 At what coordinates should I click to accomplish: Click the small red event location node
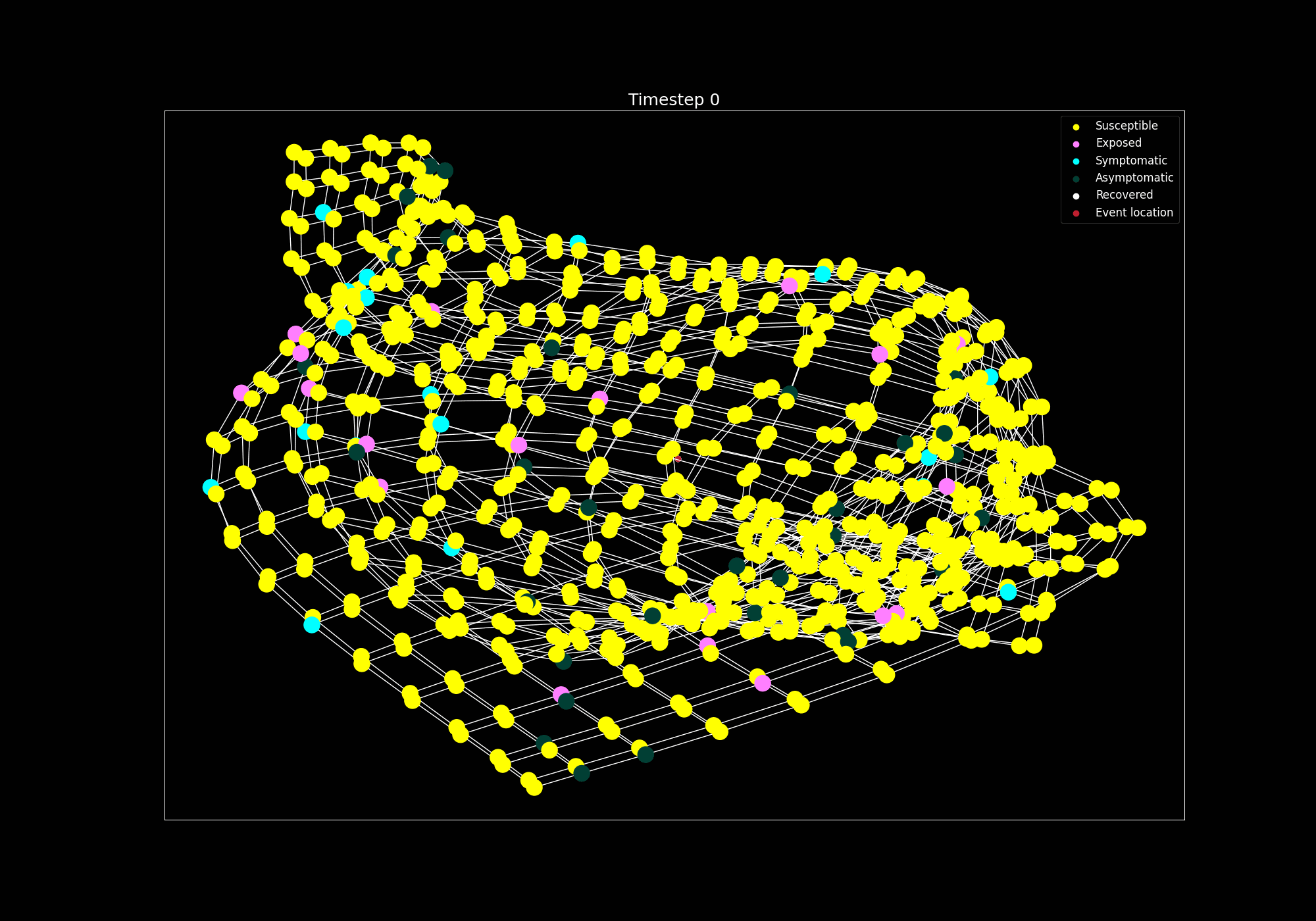tap(678, 458)
